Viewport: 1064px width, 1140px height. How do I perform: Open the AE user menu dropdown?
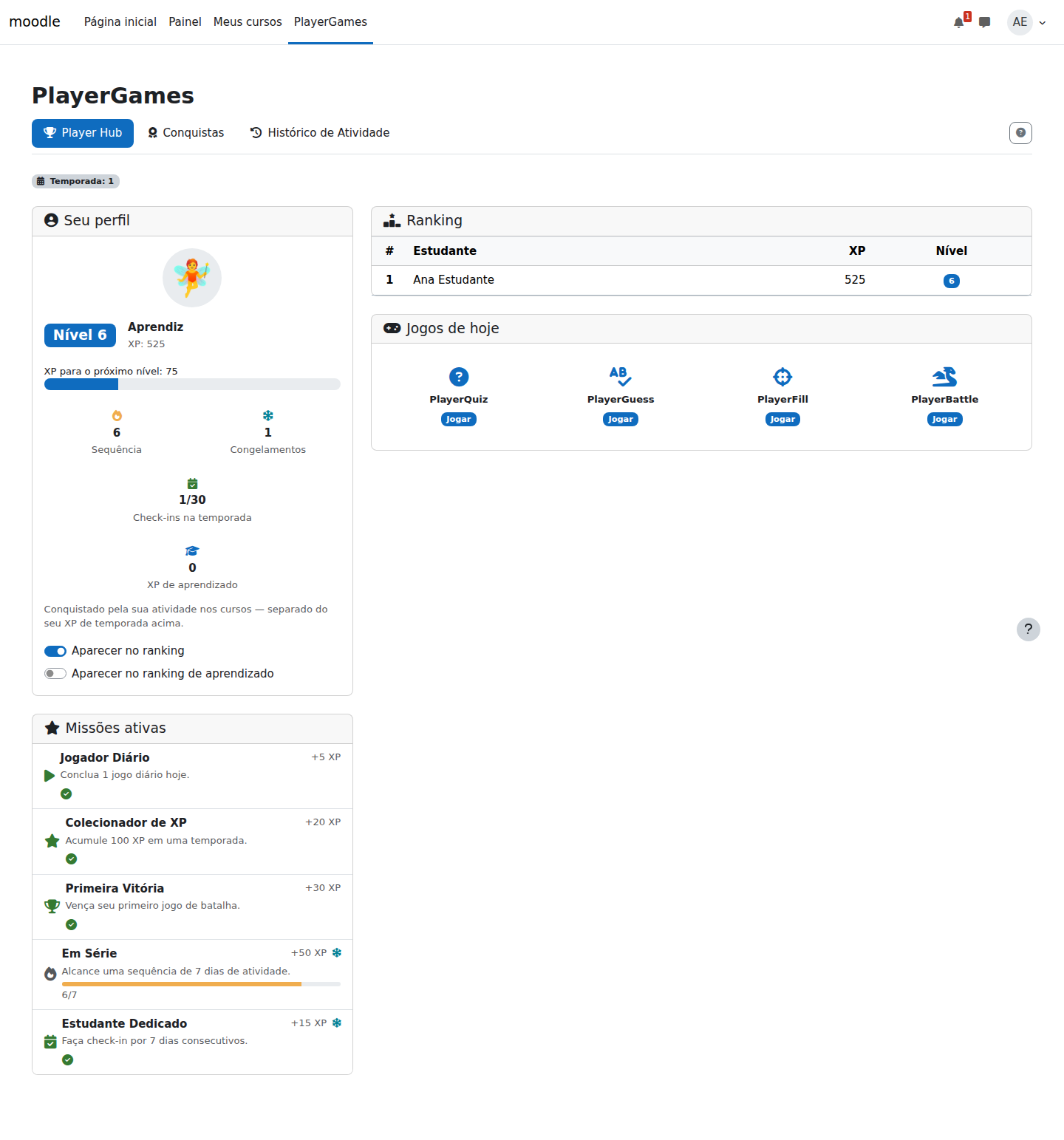tap(1027, 22)
